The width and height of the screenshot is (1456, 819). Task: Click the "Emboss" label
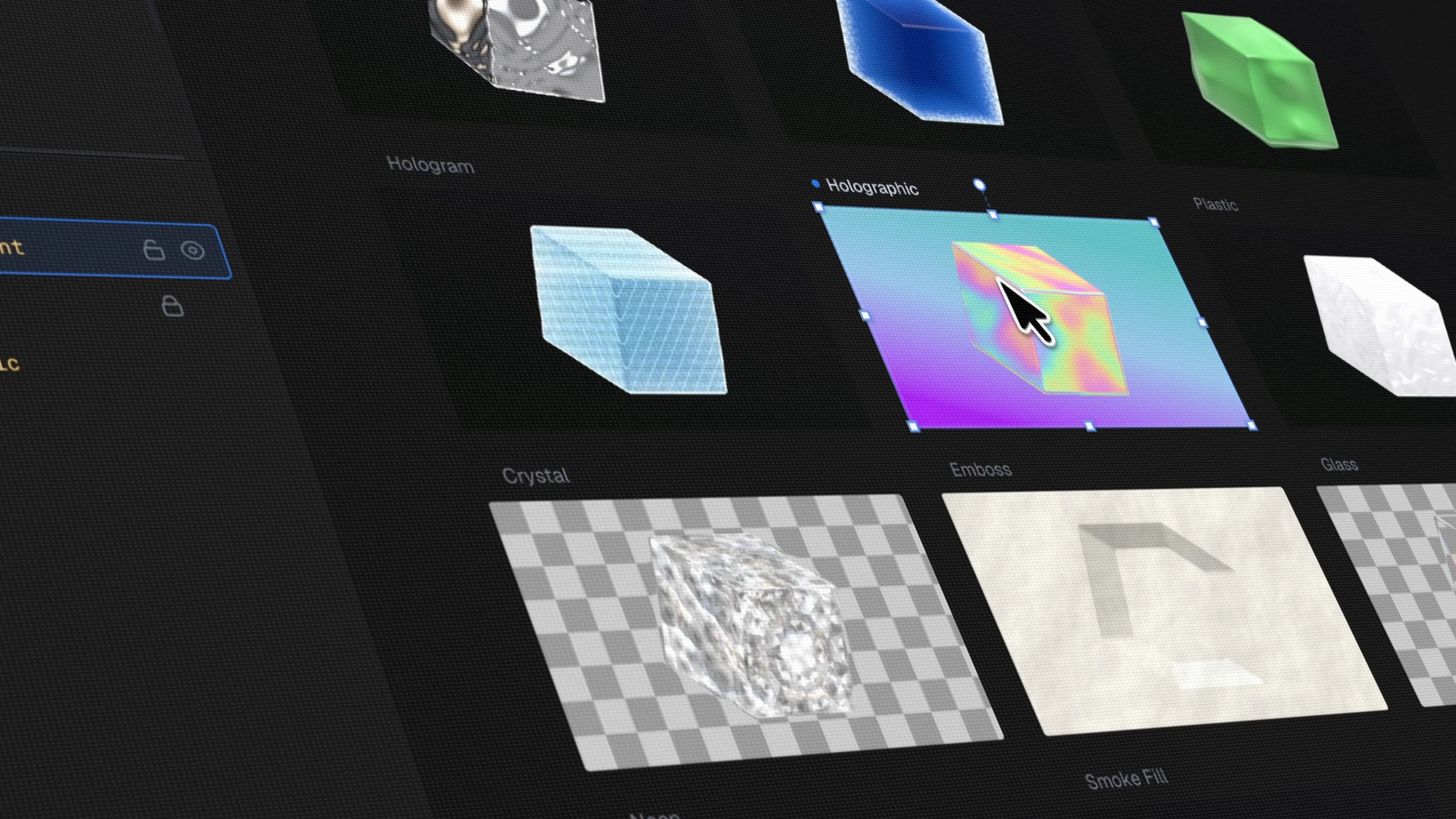pyautogui.click(x=981, y=470)
